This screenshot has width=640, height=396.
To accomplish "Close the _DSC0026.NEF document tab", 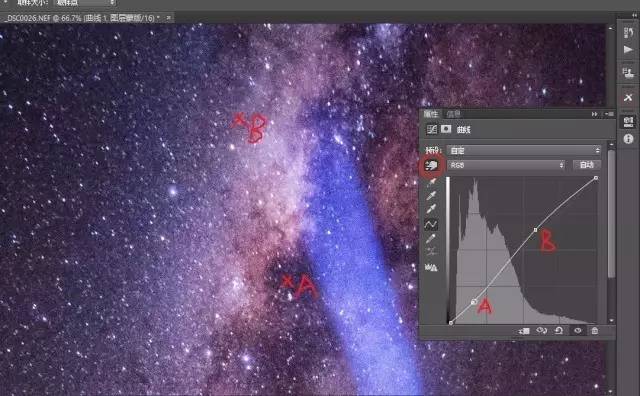I will (x=168, y=18).
